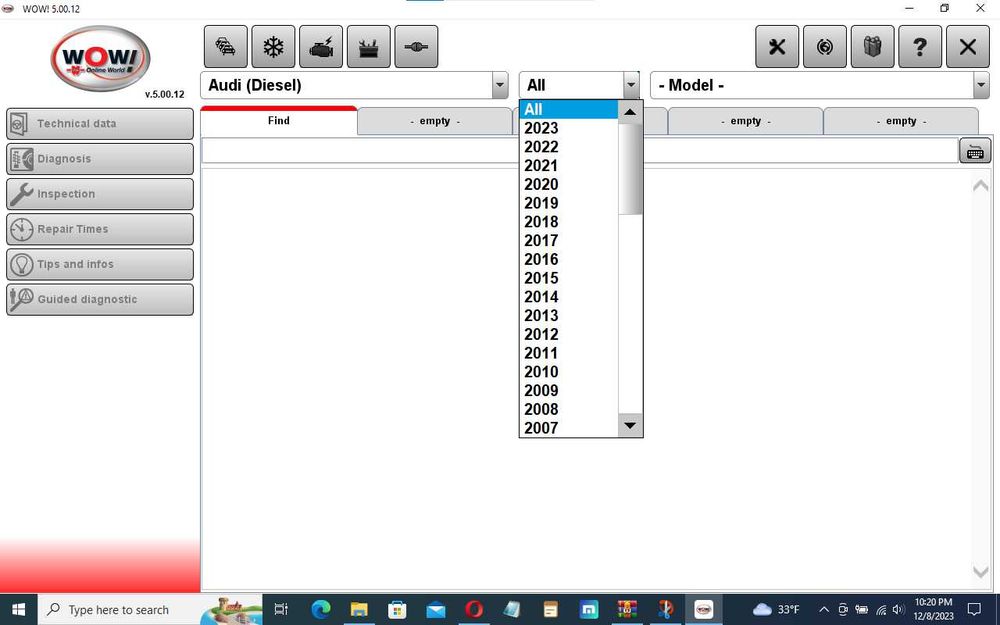Open the Guided diagnostic section
This screenshot has width=1000, height=625.
click(100, 299)
